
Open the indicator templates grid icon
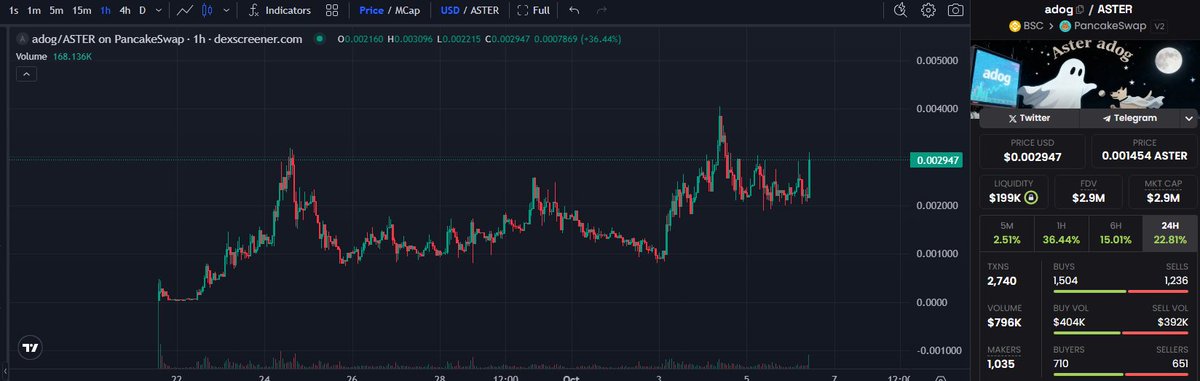click(x=332, y=11)
